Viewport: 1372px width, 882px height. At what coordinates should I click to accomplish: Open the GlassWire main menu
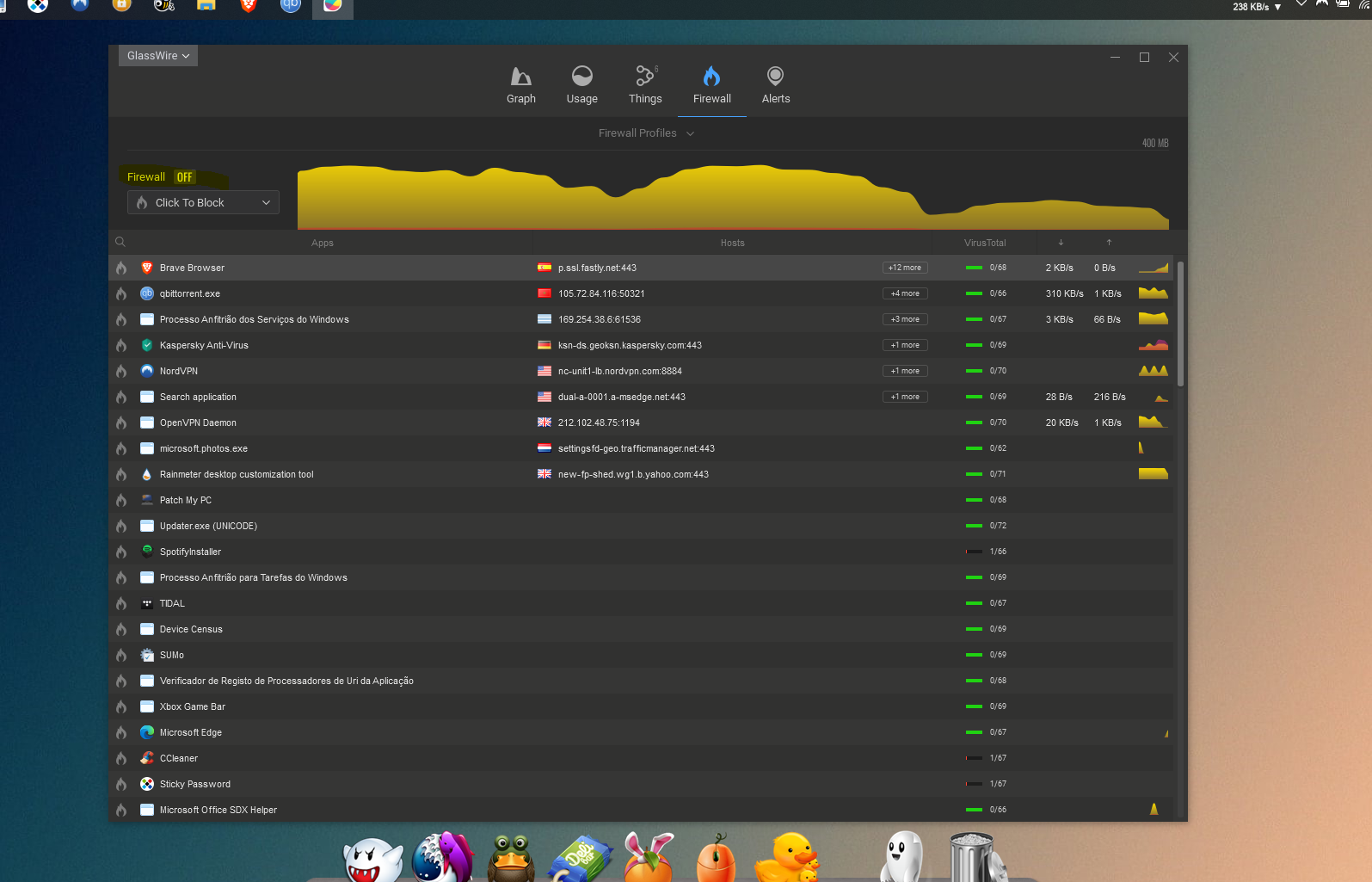[x=158, y=56]
